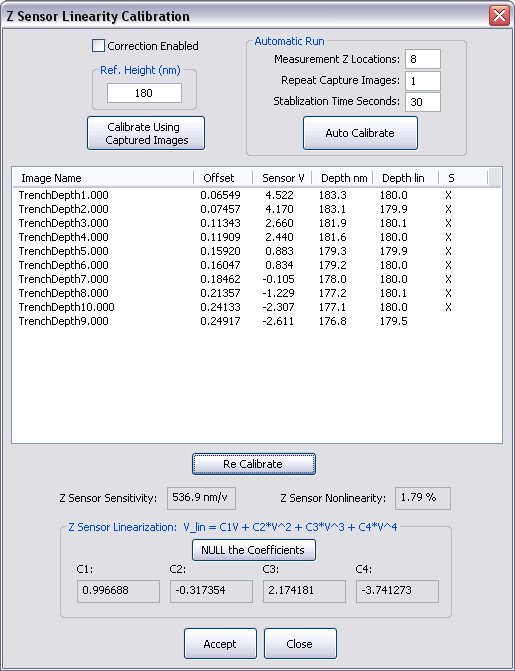Toggle the X mark for TrenchDepth5.000
515x671 pixels.
[448, 251]
